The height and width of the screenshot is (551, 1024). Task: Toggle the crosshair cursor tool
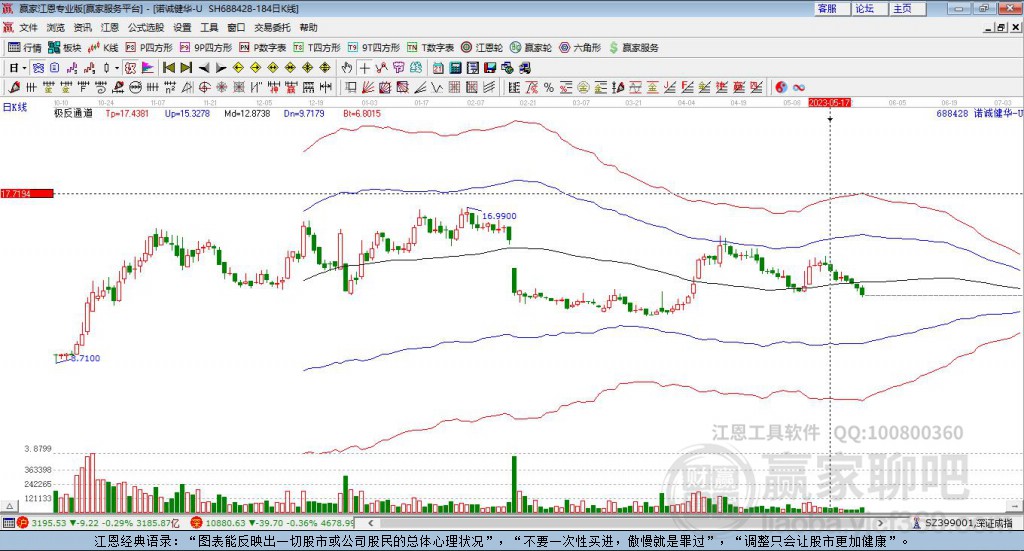point(364,68)
